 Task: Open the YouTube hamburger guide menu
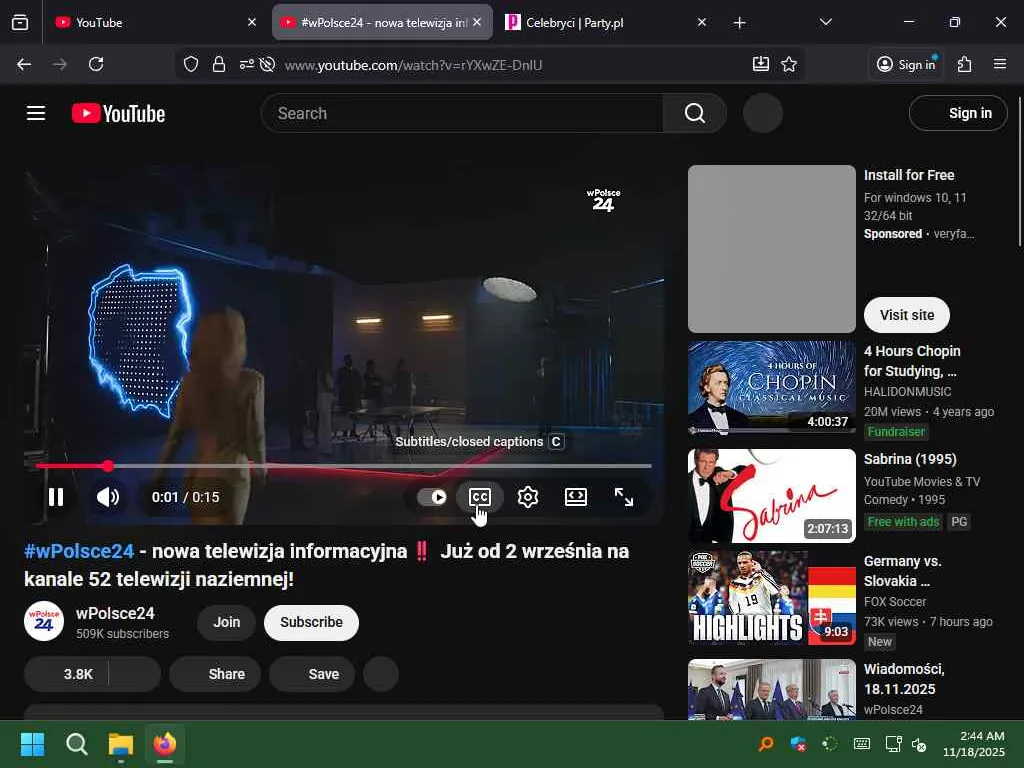36,114
